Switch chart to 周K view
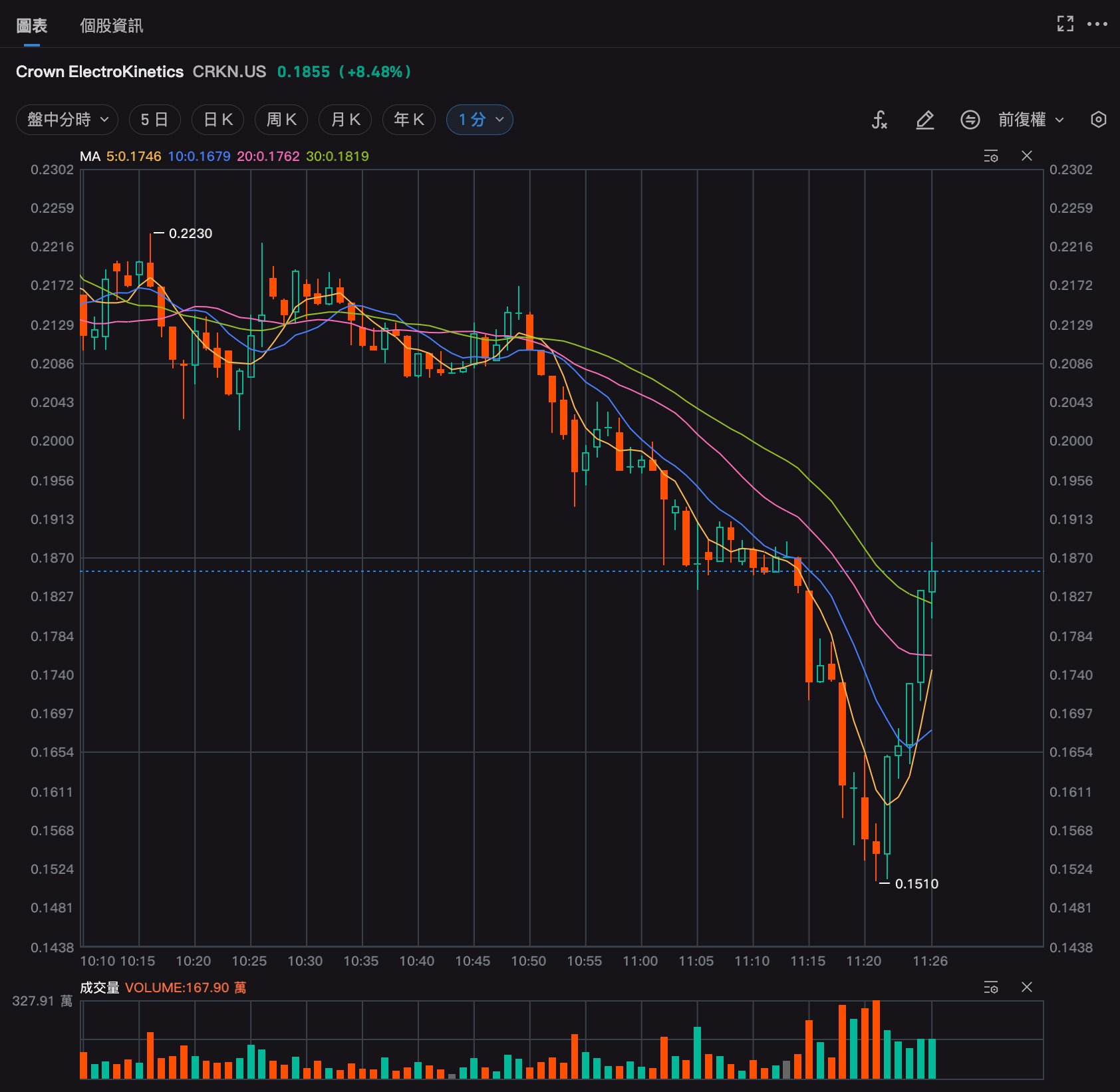 pyautogui.click(x=281, y=120)
